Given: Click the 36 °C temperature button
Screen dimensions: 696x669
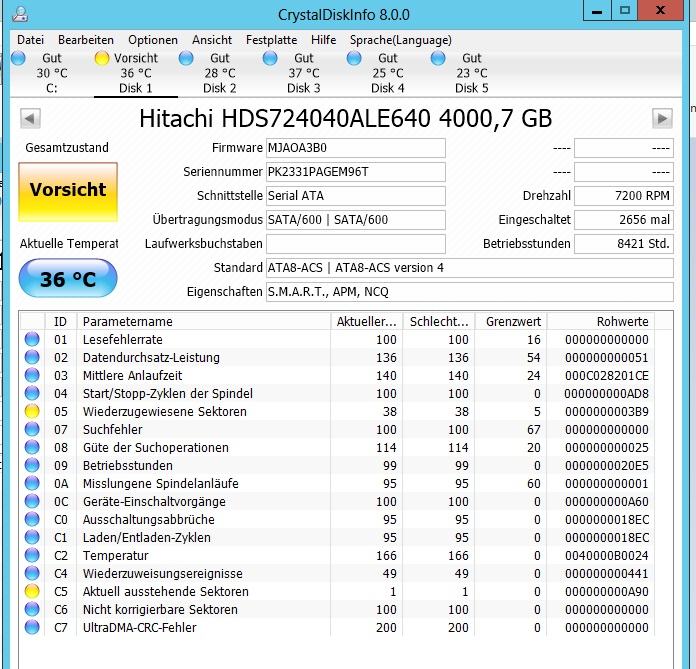Looking at the screenshot, I should coord(68,278).
